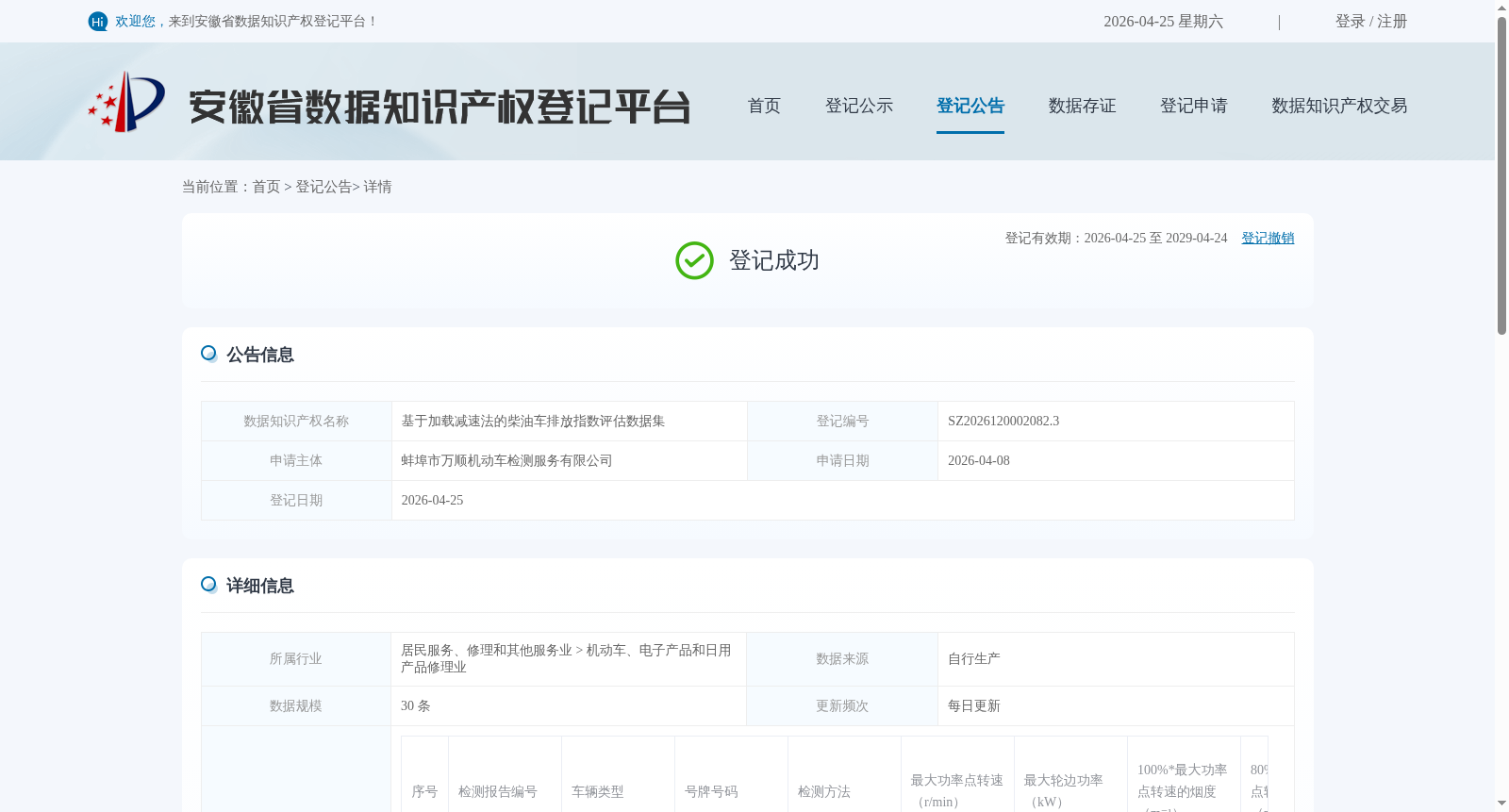Click the 序号 column header
Screen dimensions: 1509x812
[424, 792]
